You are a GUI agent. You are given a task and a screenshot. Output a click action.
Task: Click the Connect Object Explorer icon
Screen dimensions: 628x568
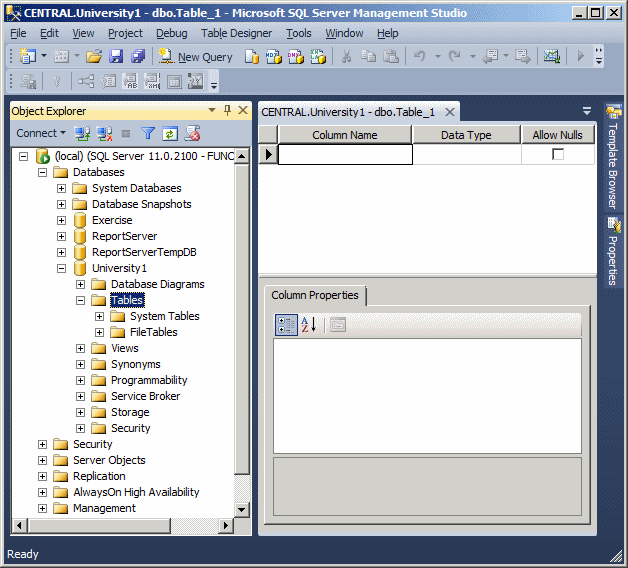click(x=82, y=133)
